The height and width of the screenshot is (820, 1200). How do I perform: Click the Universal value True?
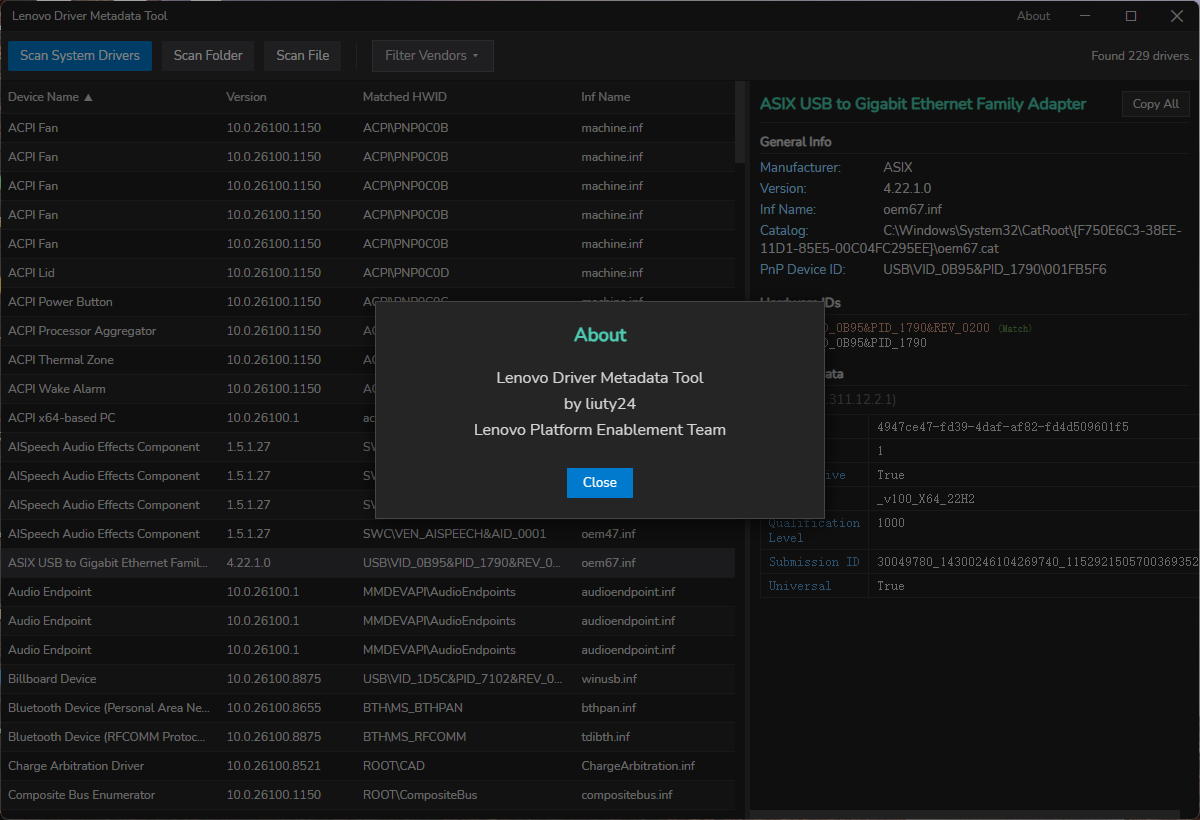891,586
